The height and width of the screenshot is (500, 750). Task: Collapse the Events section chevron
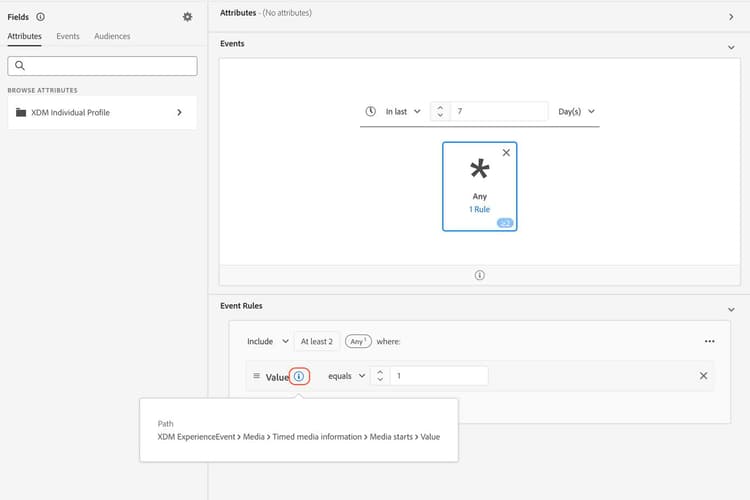pos(731,47)
